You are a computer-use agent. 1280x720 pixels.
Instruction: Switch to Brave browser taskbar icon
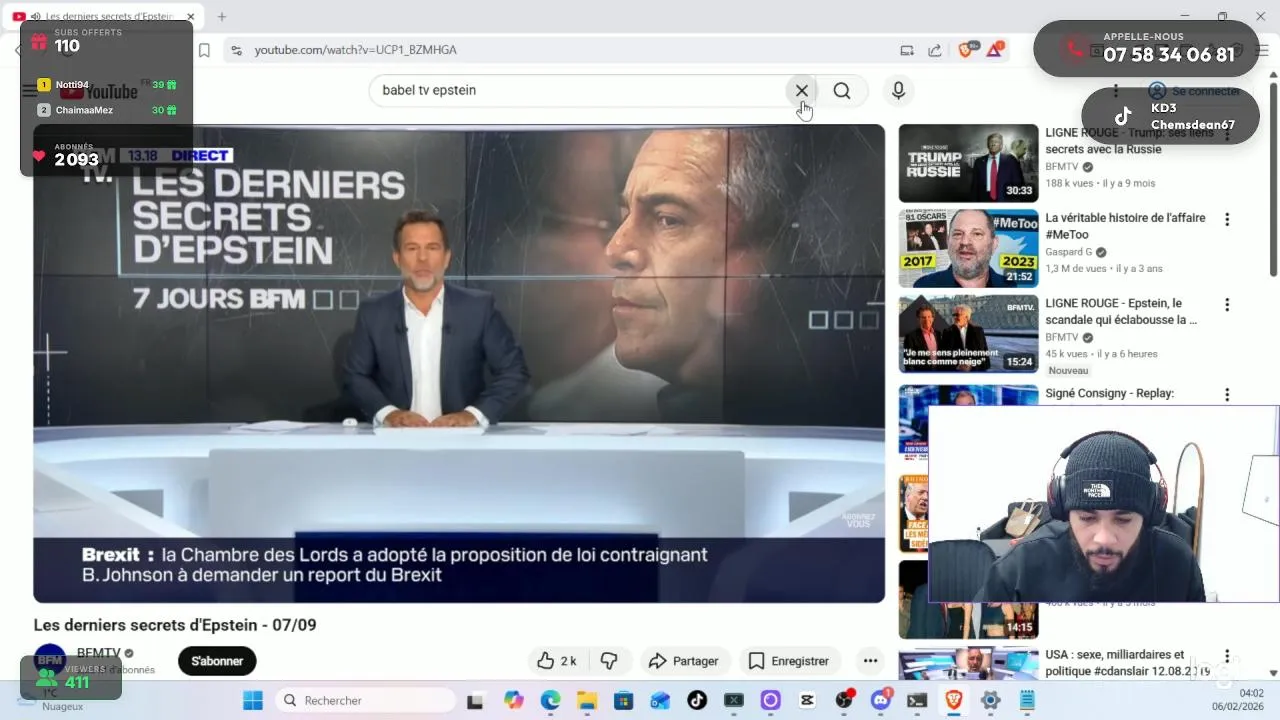[x=954, y=700]
